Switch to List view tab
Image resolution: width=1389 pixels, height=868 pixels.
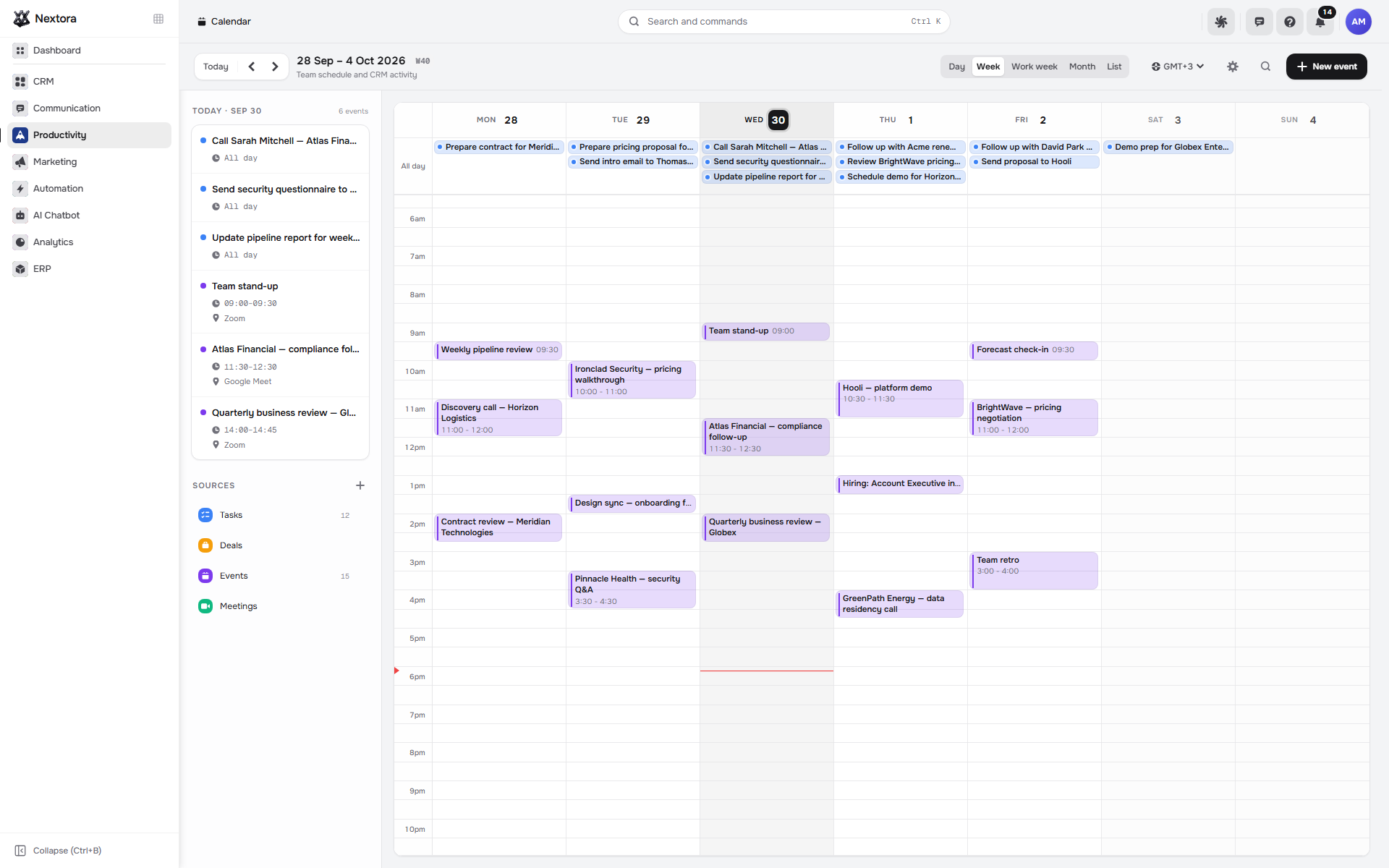(x=1114, y=67)
